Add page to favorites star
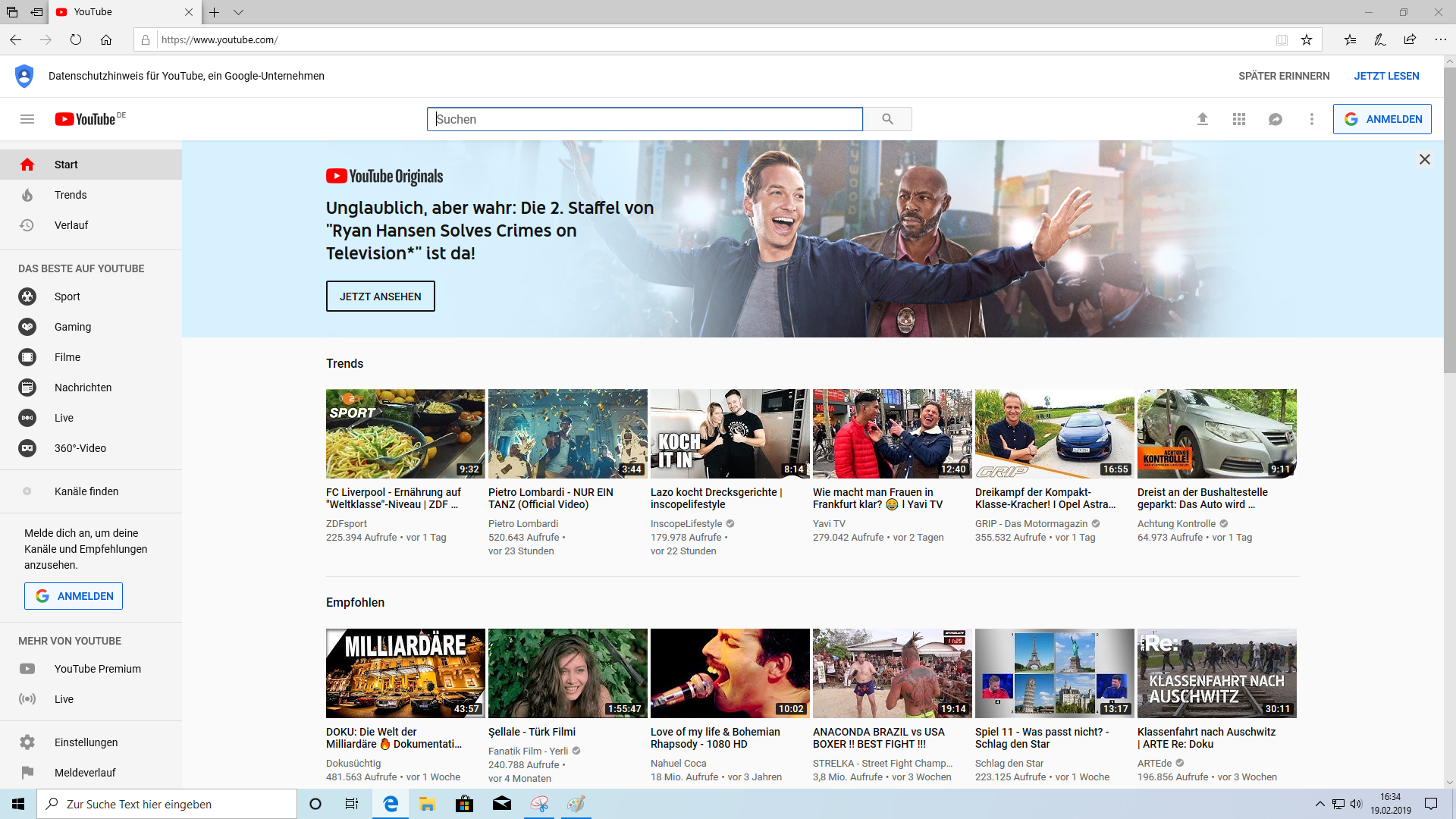 coord(1307,39)
